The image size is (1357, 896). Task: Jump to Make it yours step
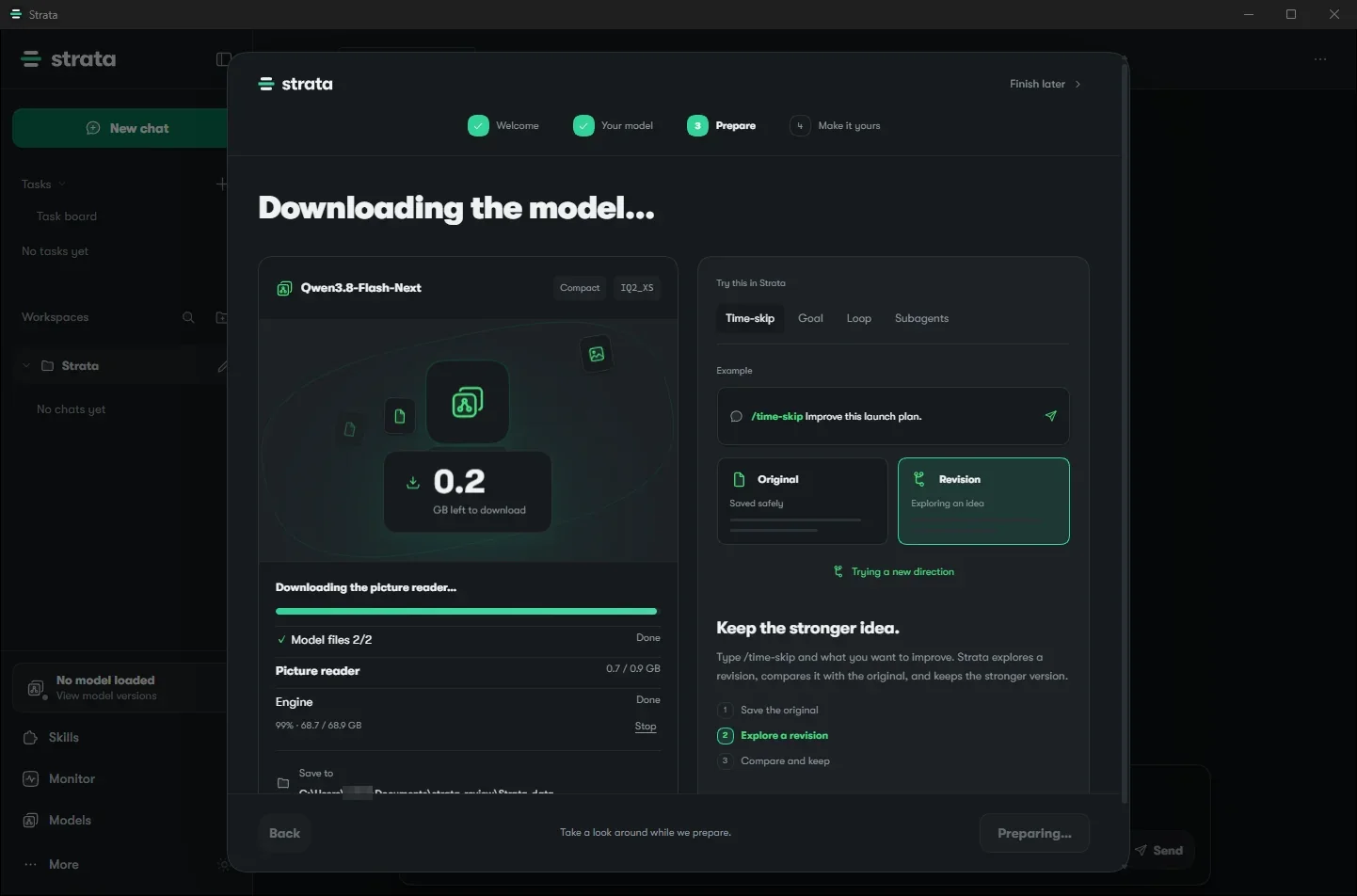tap(836, 125)
